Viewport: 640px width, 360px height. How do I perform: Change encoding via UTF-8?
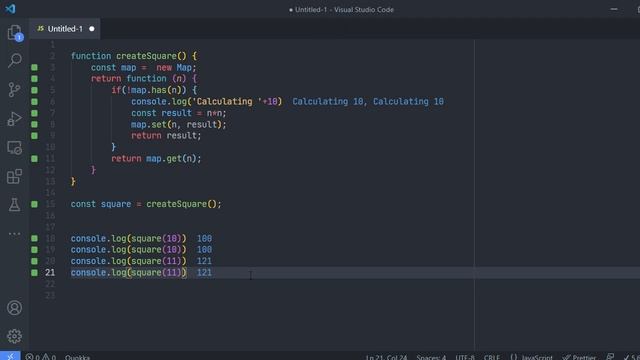click(x=465, y=357)
